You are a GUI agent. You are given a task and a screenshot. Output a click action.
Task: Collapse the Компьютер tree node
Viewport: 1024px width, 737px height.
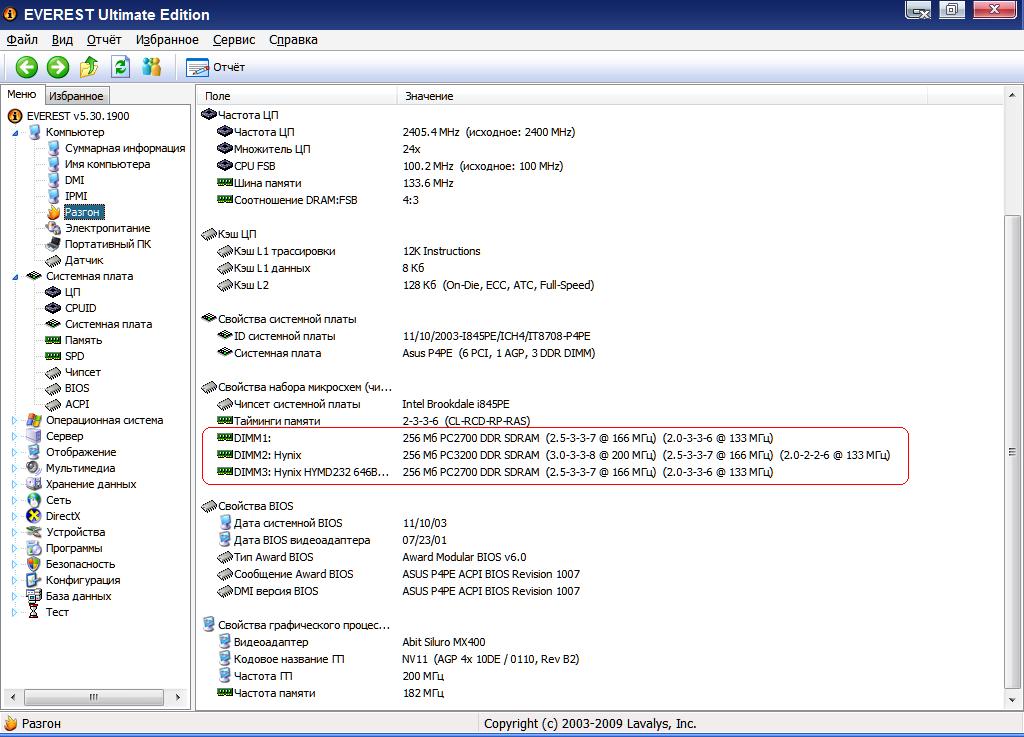15,133
